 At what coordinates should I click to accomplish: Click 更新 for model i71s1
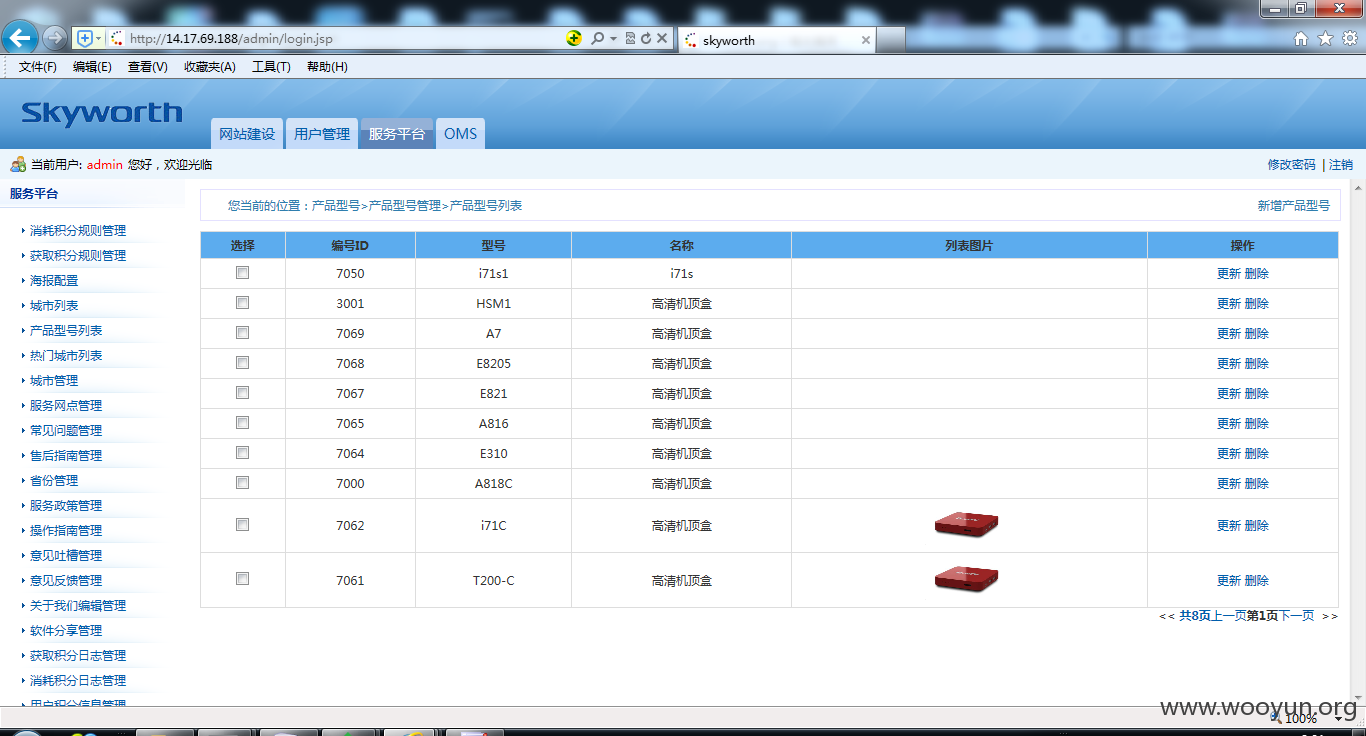coord(1229,273)
